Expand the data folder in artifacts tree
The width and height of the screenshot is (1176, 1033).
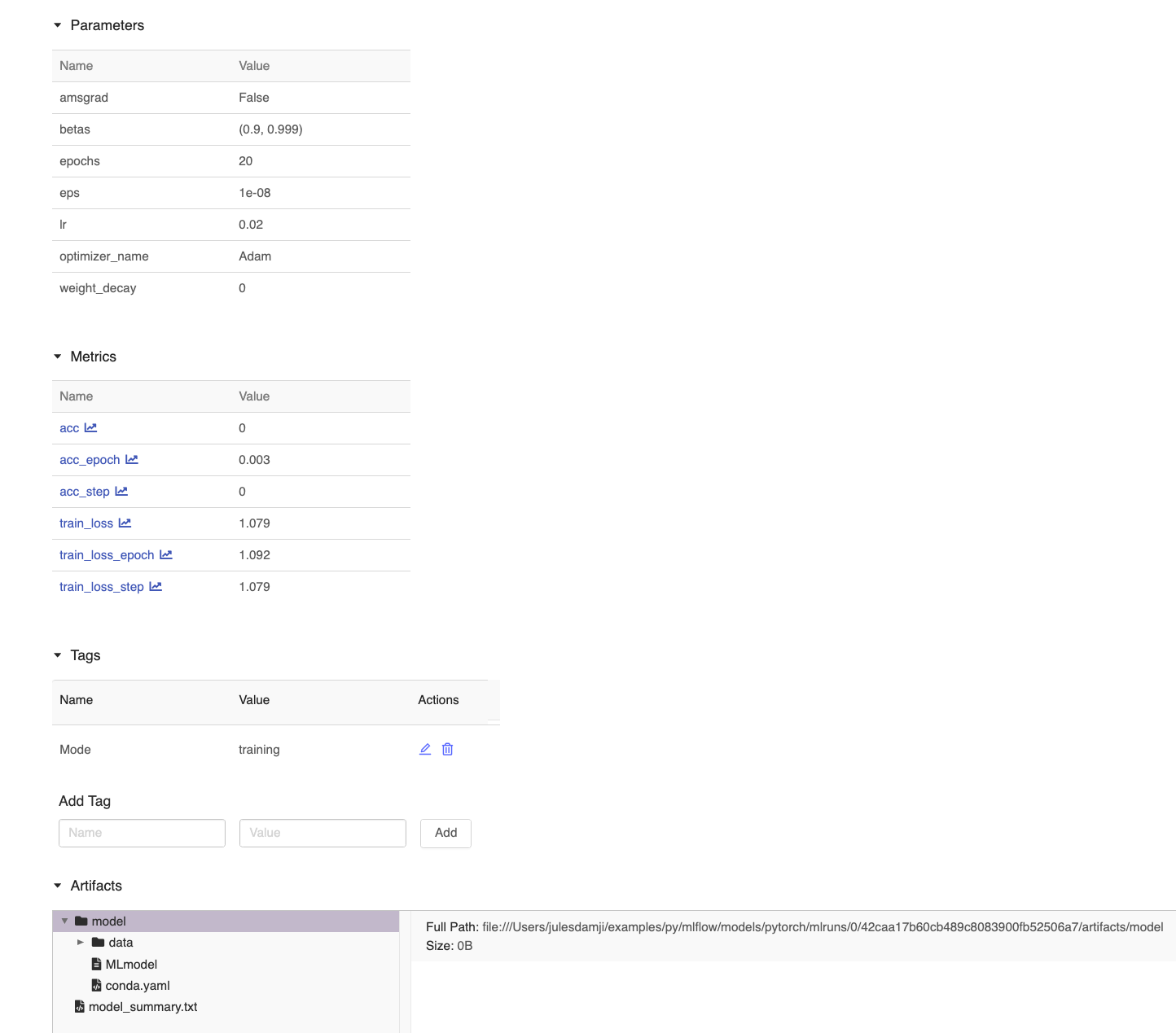[81, 943]
